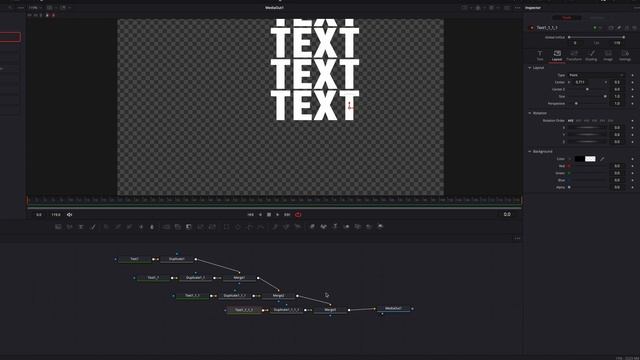
Task: Switch to the Image tab in Inspector
Action: (608, 56)
